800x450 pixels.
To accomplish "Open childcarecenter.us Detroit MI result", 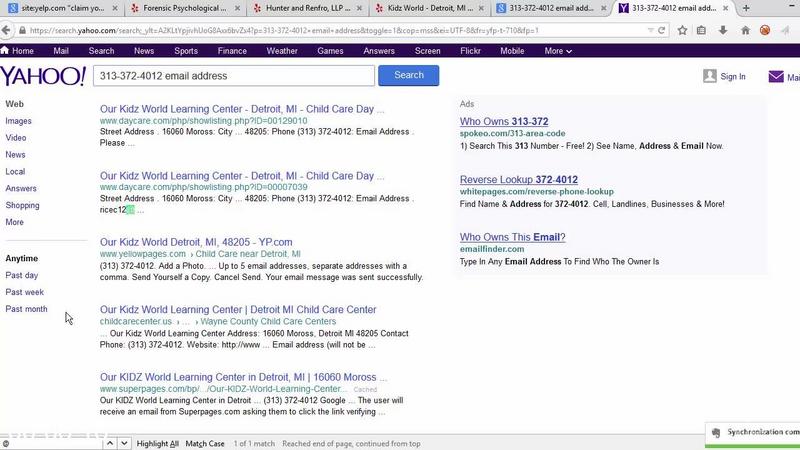I will click(x=238, y=309).
